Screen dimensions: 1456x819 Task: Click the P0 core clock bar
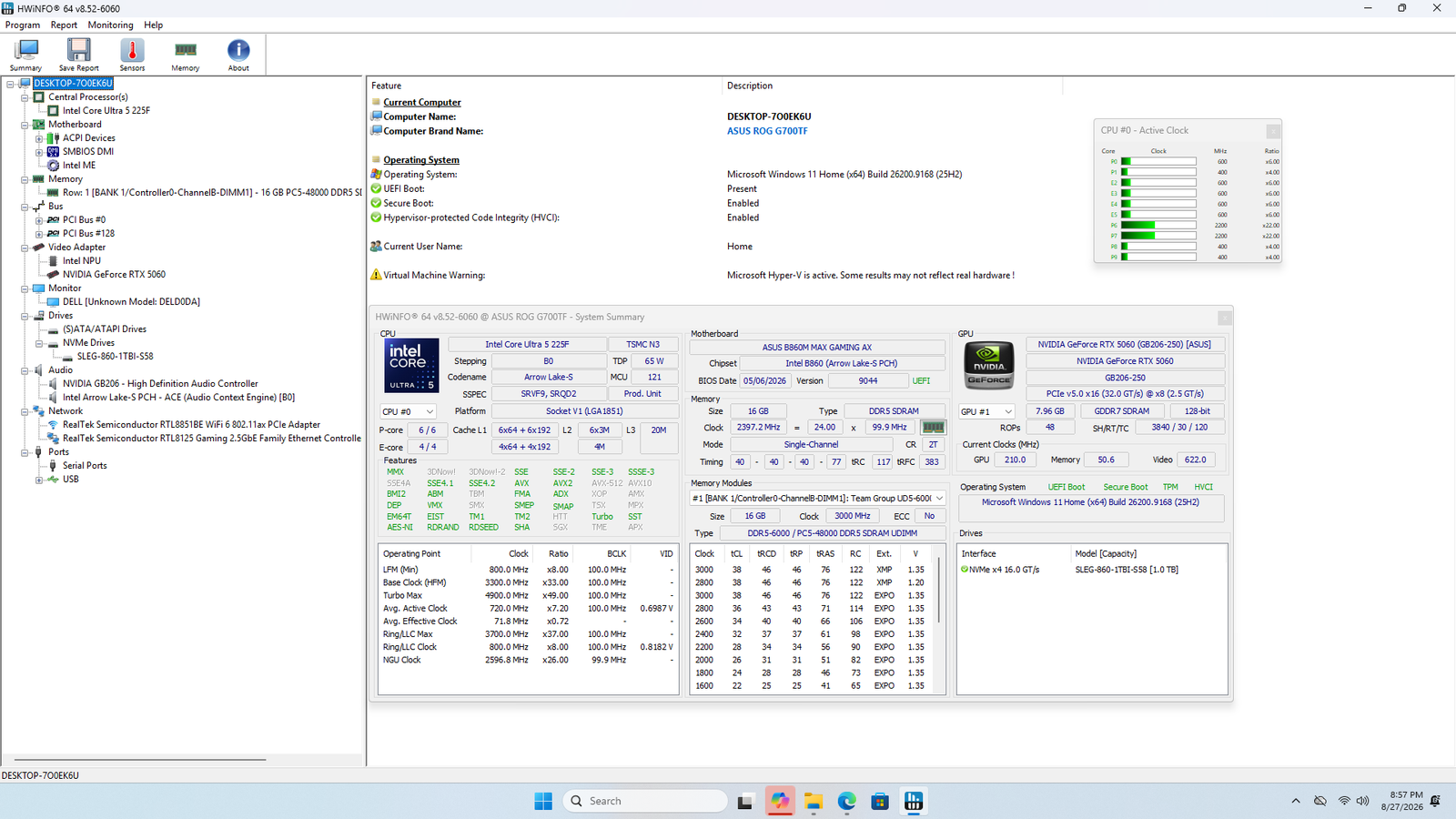tap(1158, 162)
